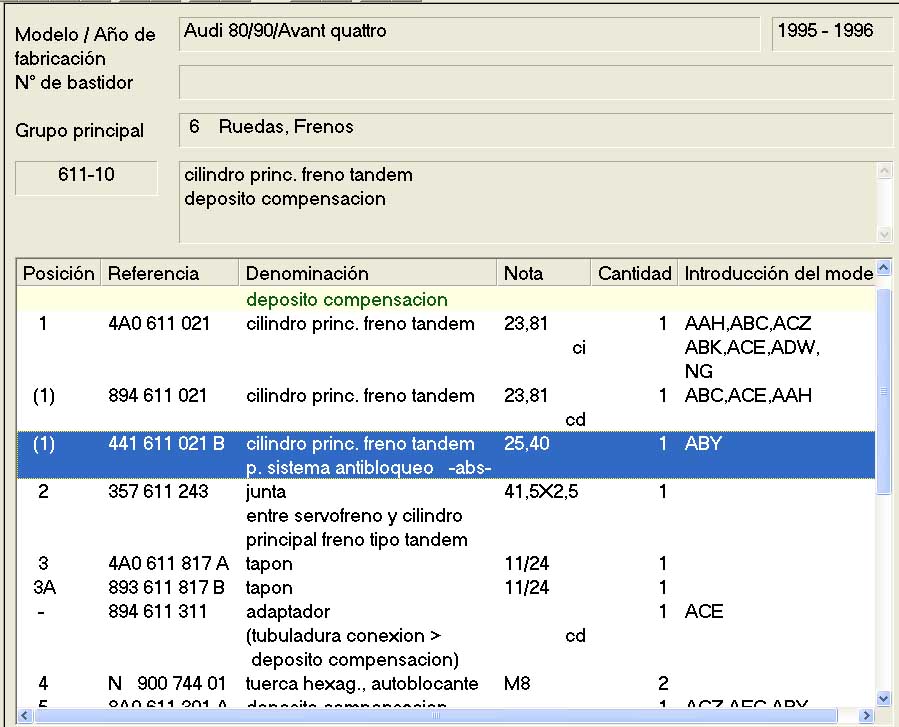Select part reference N 900 744 01

[167, 683]
